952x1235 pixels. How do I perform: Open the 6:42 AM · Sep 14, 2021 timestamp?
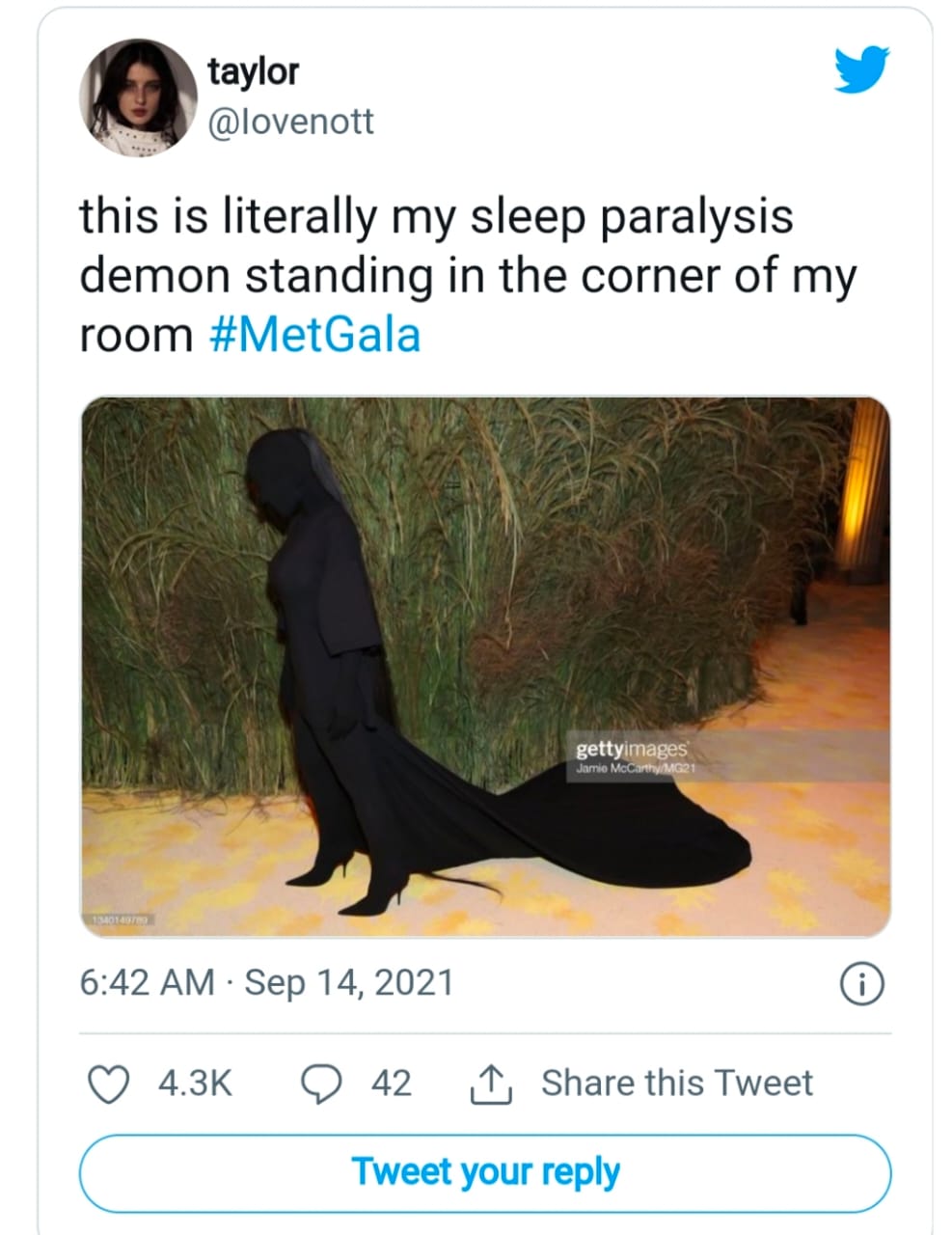point(266,982)
